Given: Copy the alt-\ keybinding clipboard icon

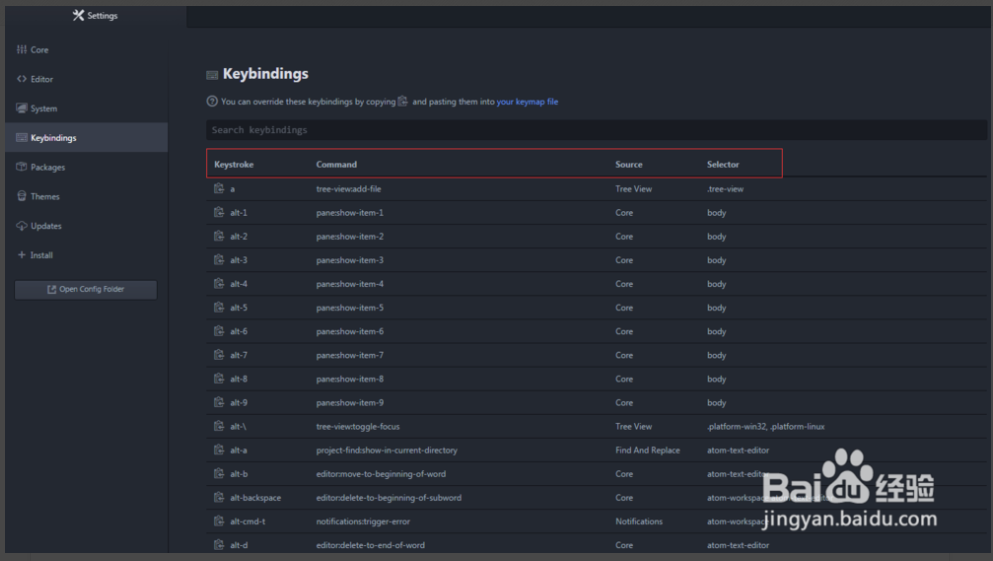Looking at the screenshot, I should (218, 426).
